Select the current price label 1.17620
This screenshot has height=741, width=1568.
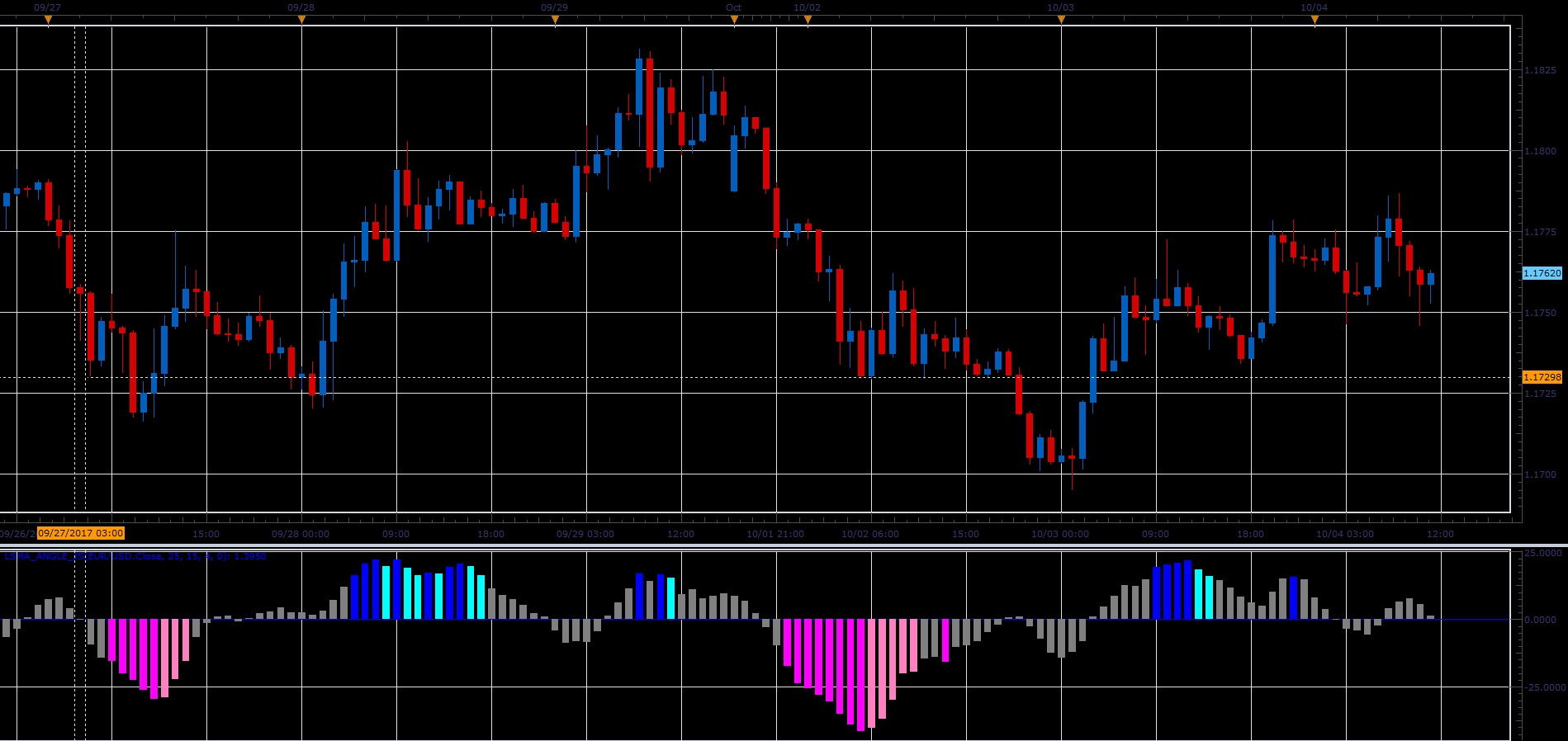(x=1542, y=273)
